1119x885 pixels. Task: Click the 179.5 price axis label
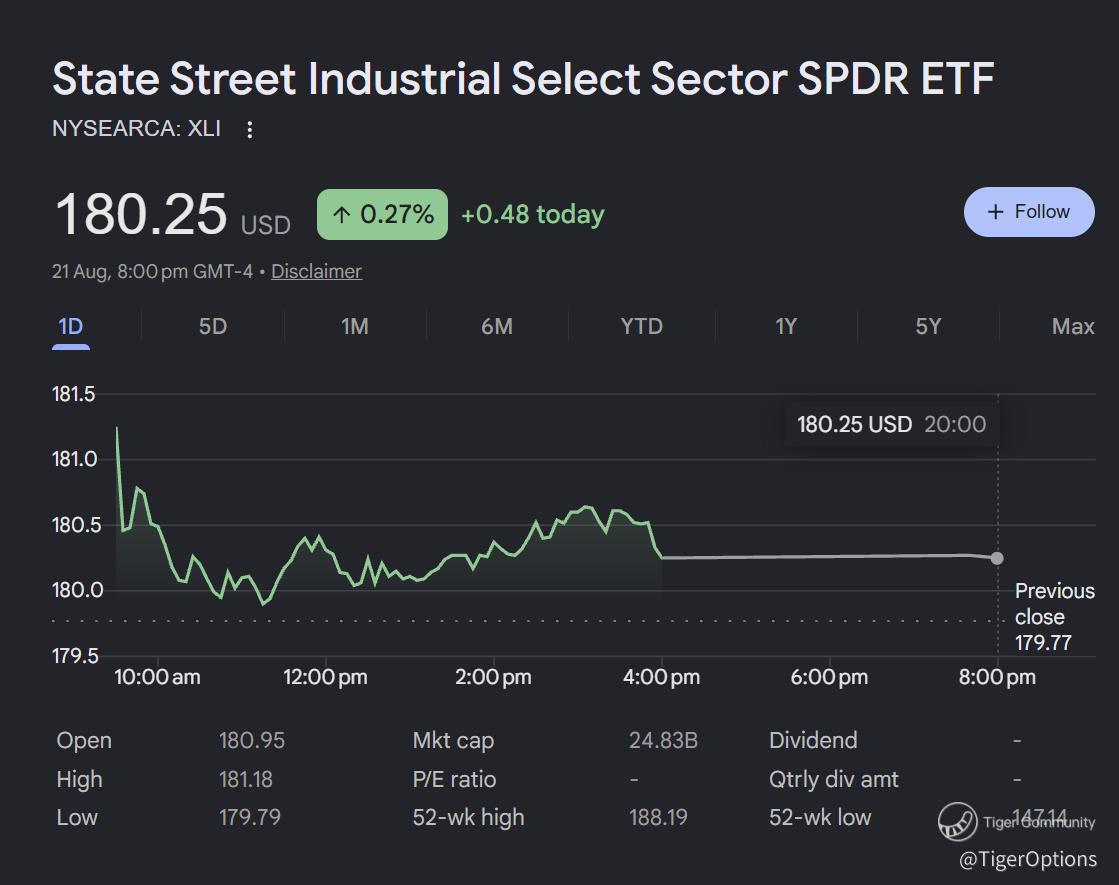[x=75, y=656]
